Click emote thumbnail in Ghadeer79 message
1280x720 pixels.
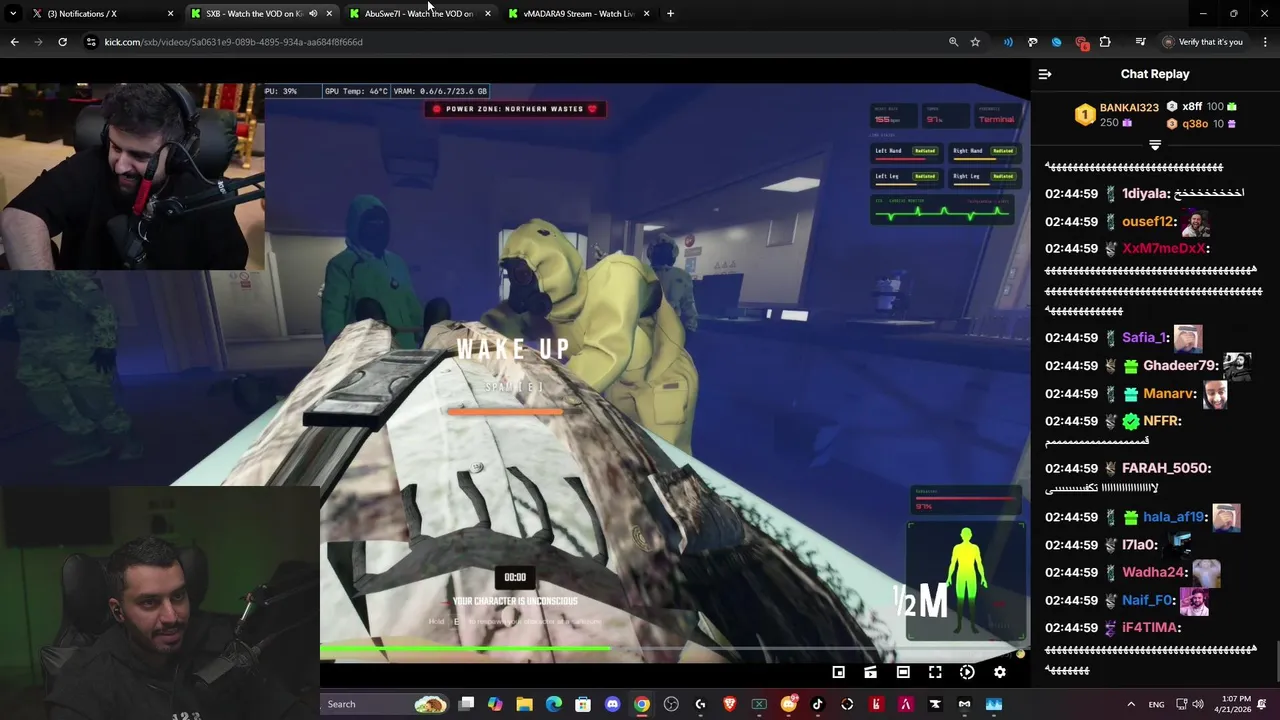1238,366
